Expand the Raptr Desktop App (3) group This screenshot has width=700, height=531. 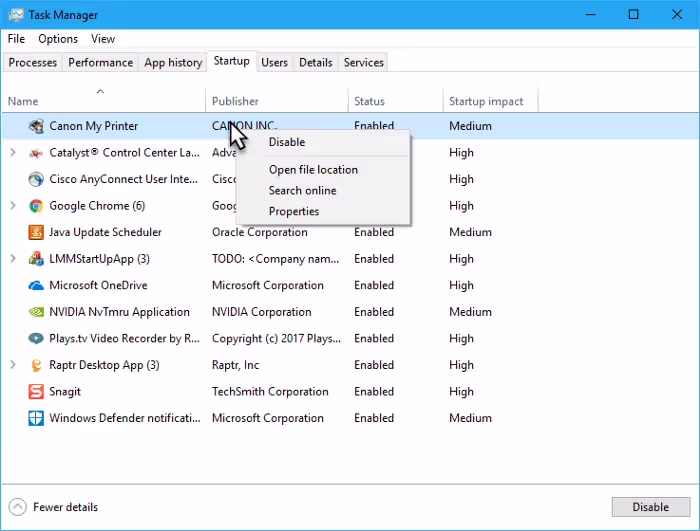pyautogui.click(x=13, y=365)
